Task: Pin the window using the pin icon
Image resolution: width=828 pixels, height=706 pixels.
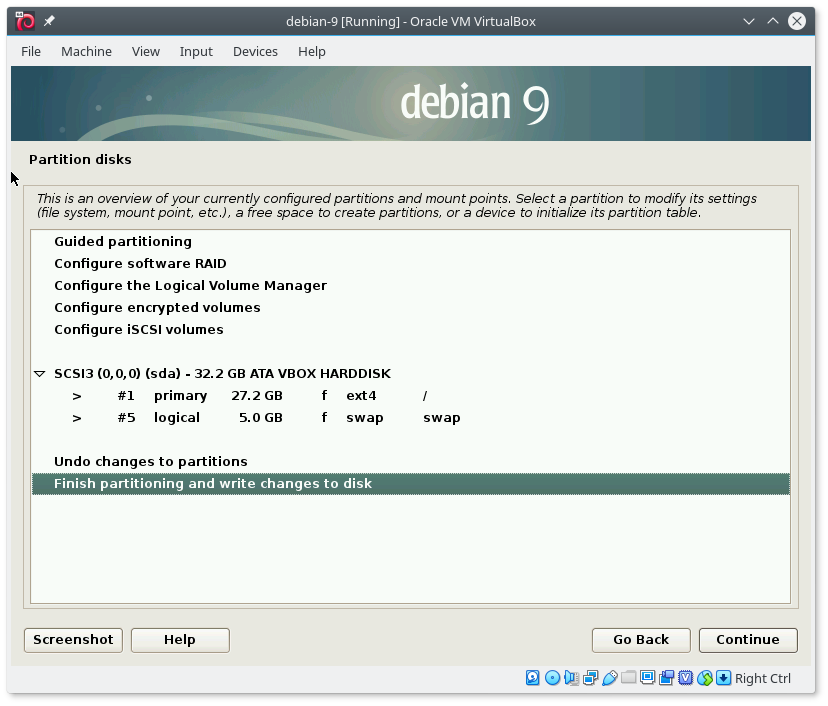Action: click(50, 21)
